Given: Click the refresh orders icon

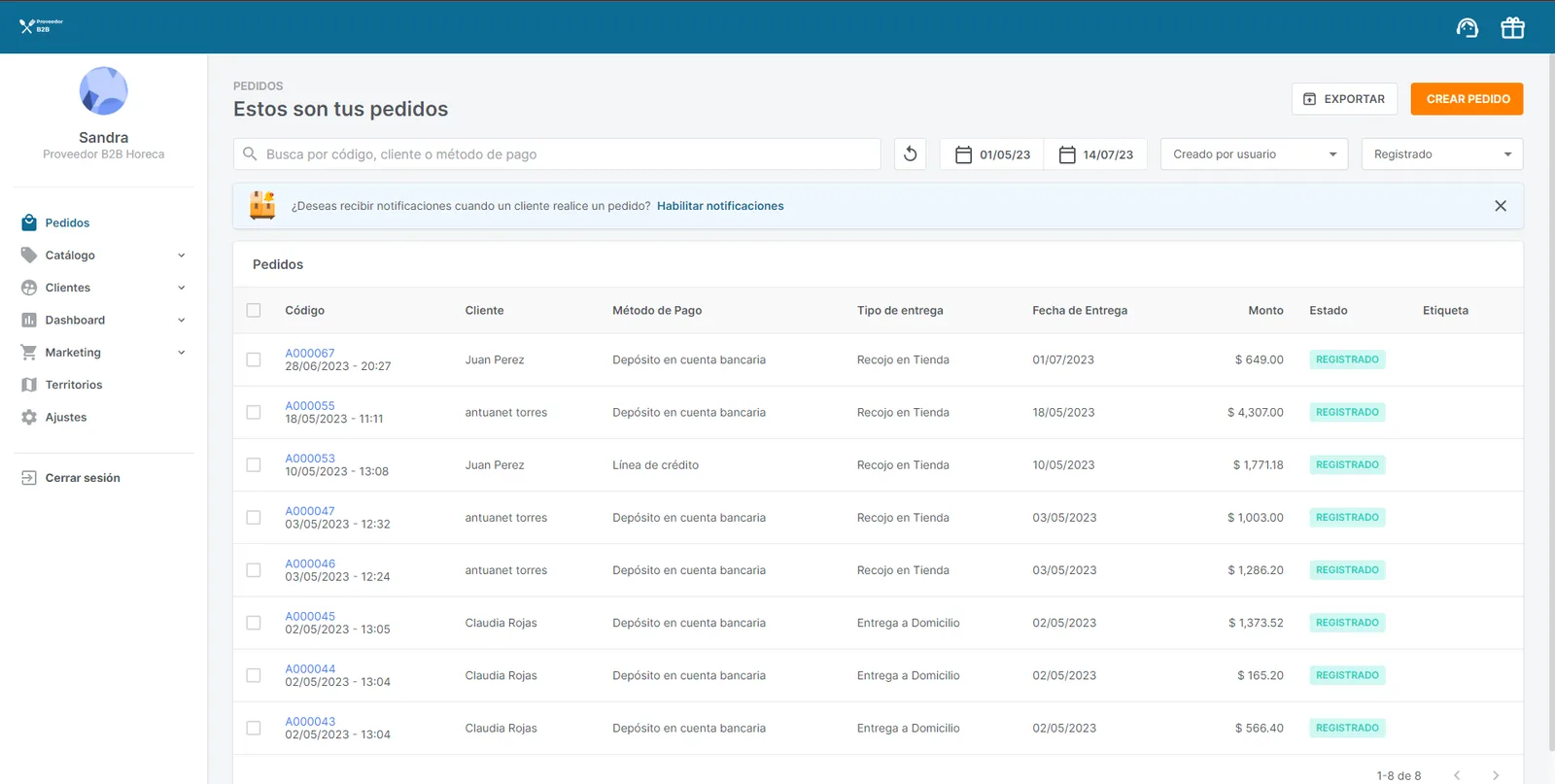Looking at the screenshot, I should (x=911, y=154).
